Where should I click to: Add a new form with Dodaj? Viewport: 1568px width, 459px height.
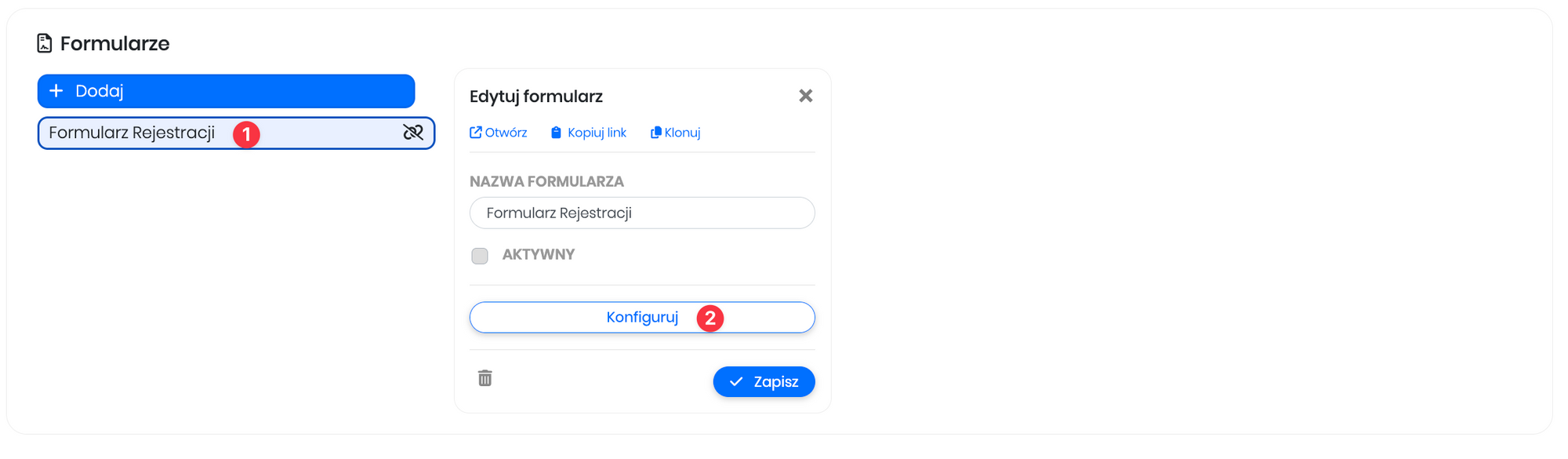pyautogui.click(x=226, y=91)
